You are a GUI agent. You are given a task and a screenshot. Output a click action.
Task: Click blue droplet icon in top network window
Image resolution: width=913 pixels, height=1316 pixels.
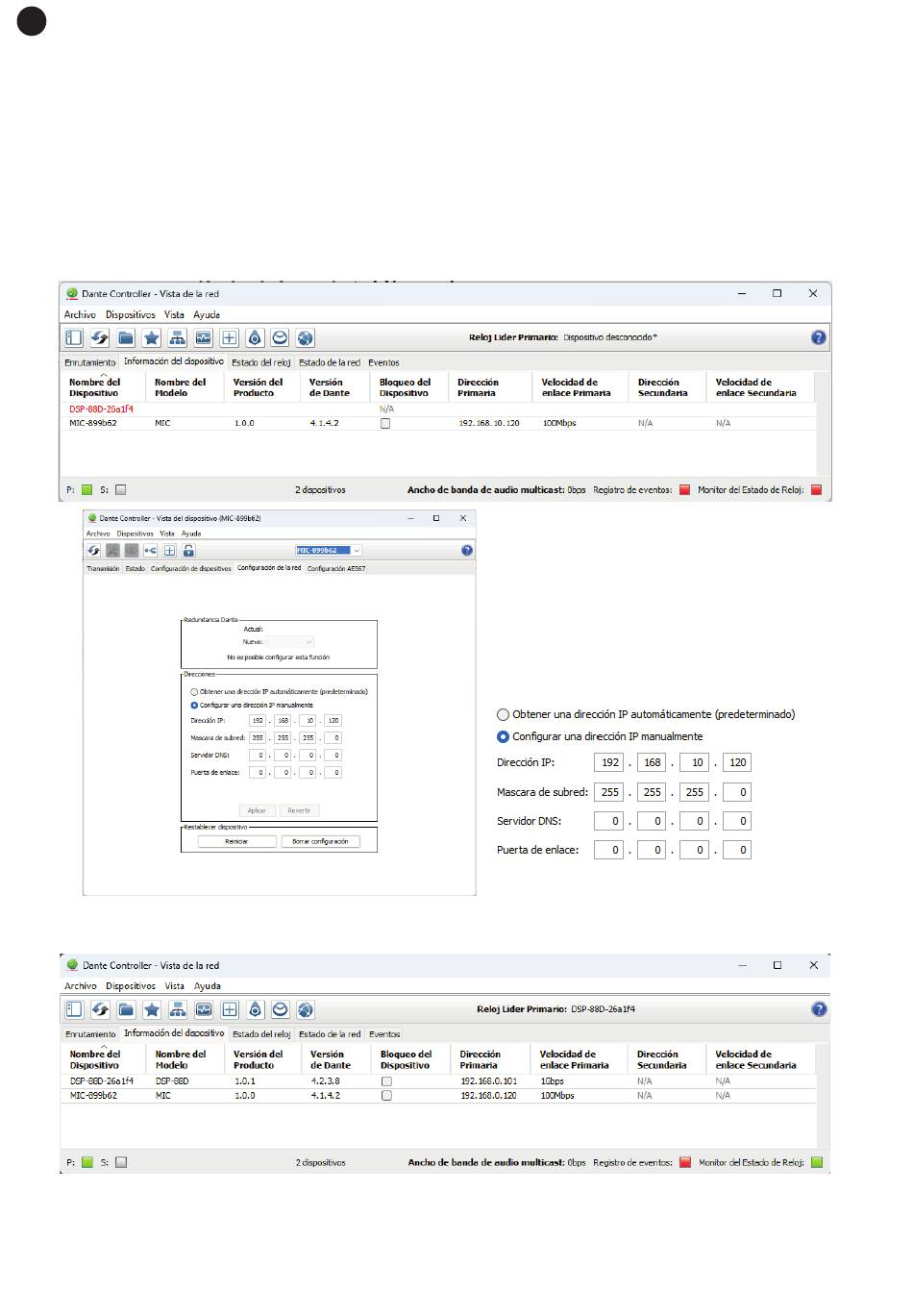(255, 337)
